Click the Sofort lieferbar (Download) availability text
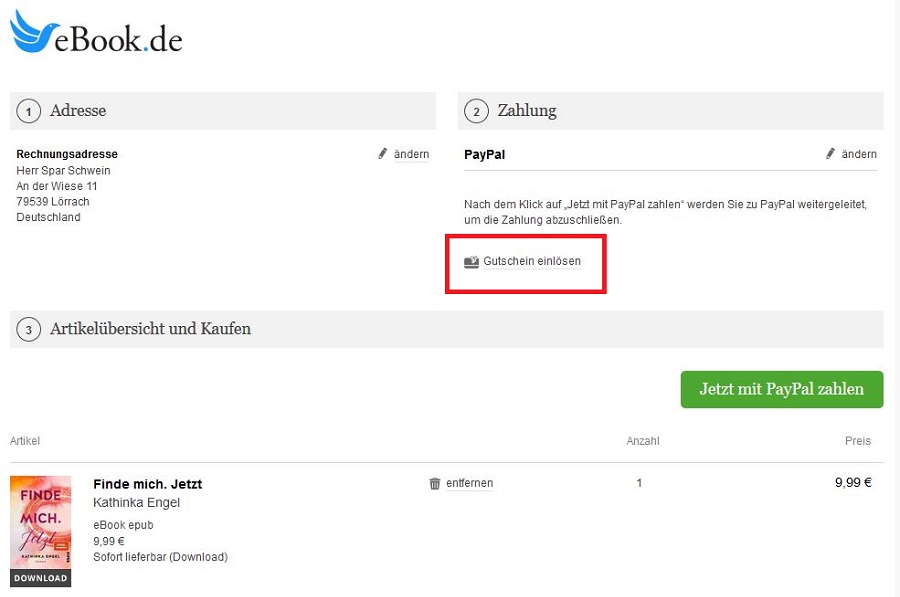This screenshot has height=597, width=900. (x=161, y=557)
